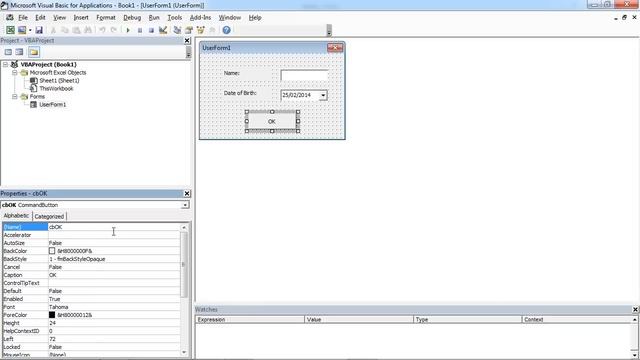
Task: Click the Insert UserForm toolbar icon
Action: tap(22, 30)
